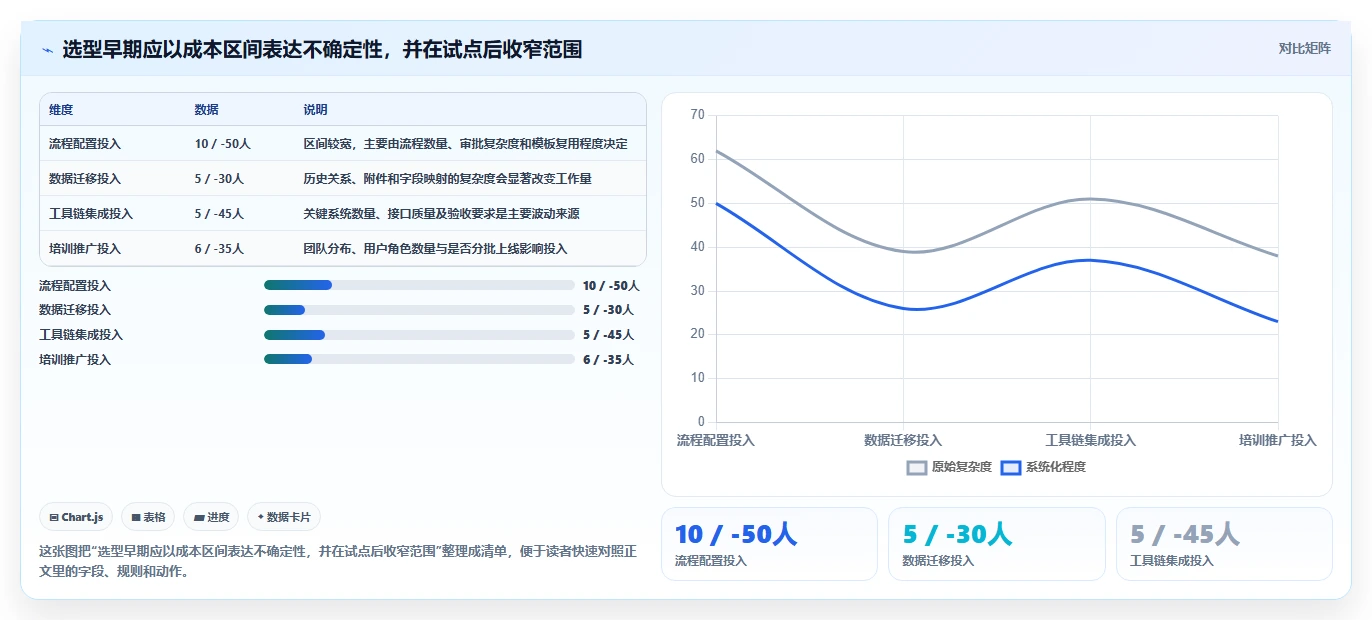Select the 工具链集成投入 cell in the table

(91, 214)
